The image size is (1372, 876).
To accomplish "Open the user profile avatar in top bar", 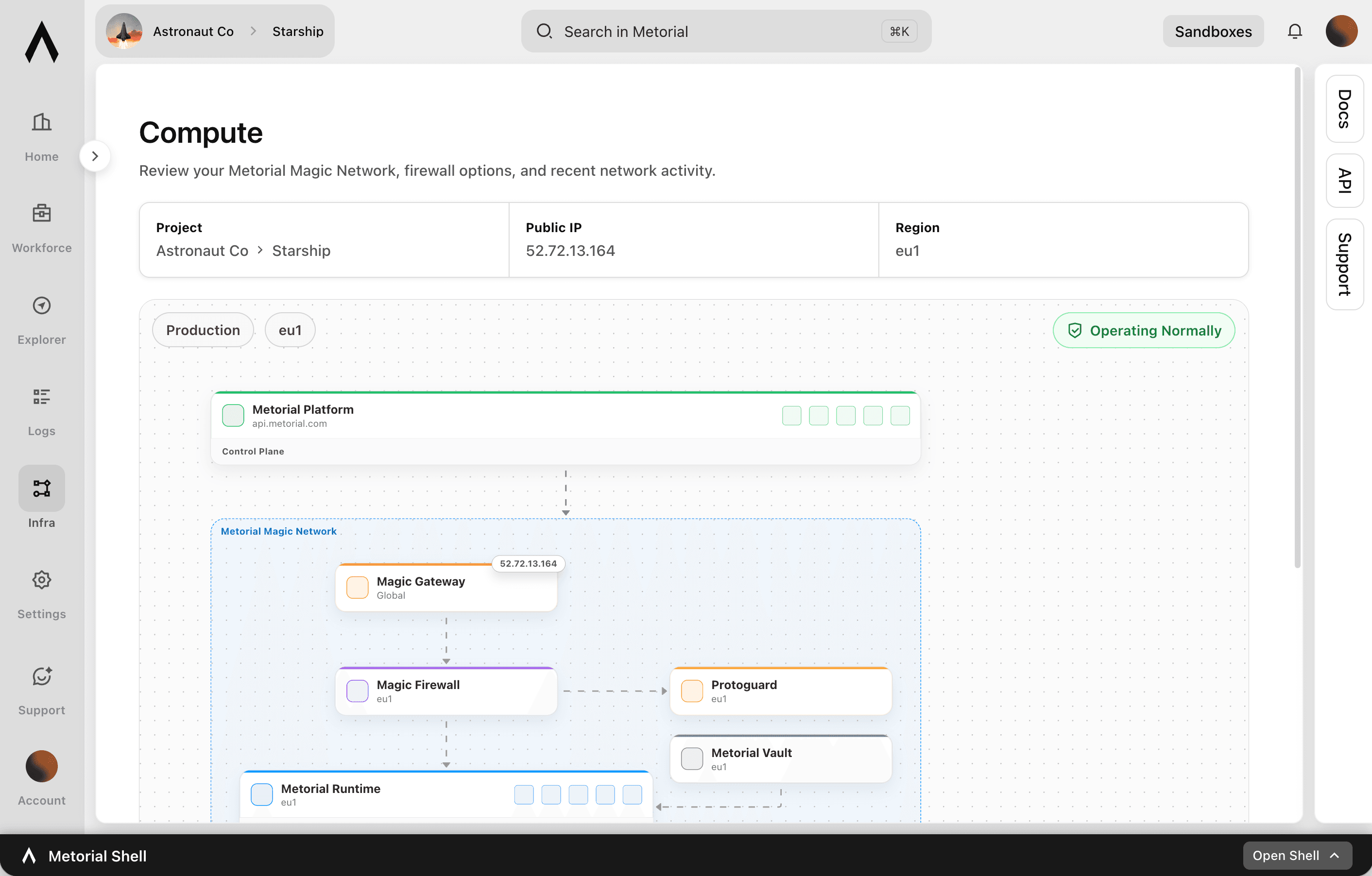I will (1341, 32).
